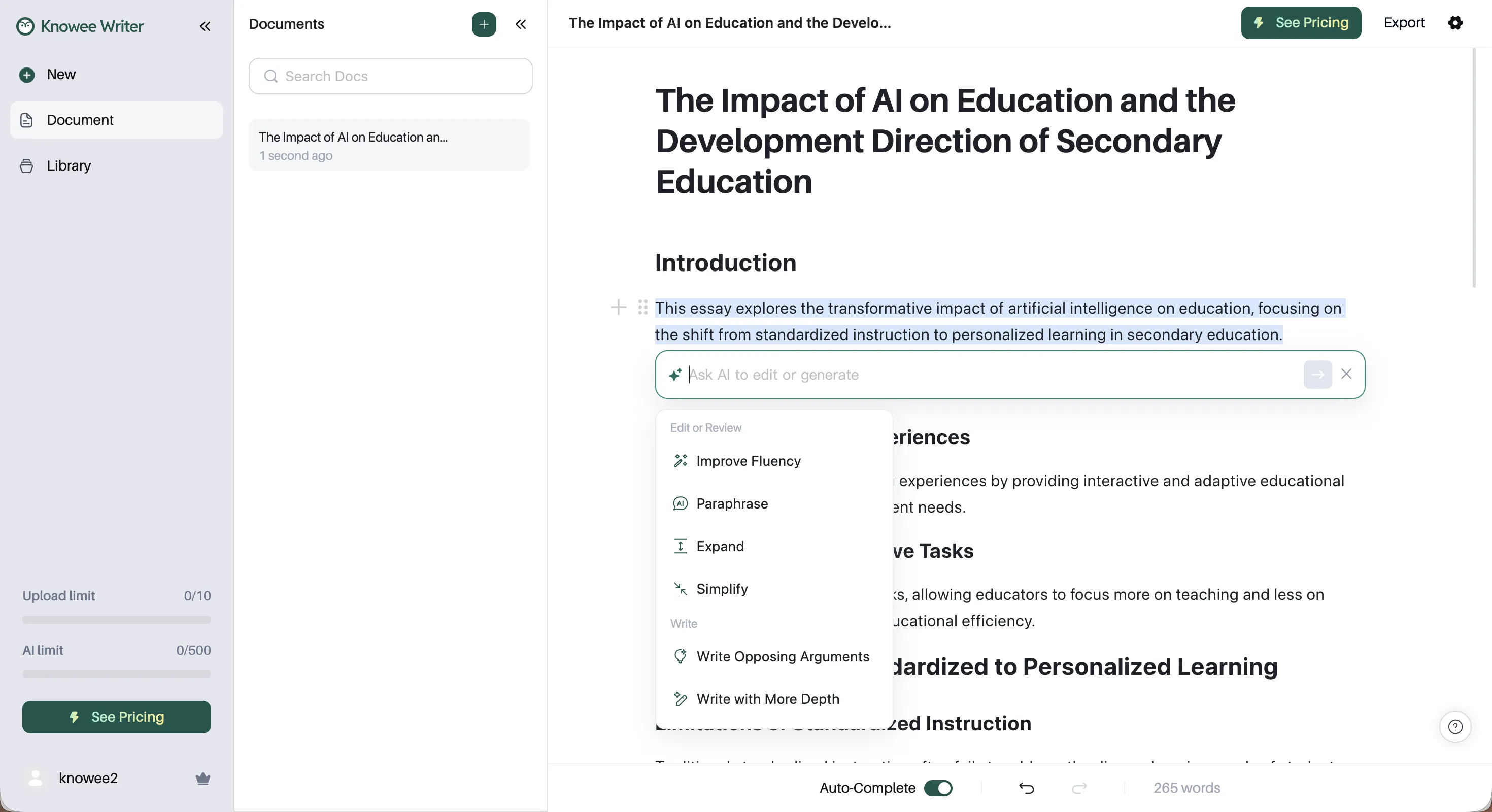
Task: Choose Write Opposing Arguments
Action: click(783, 656)
